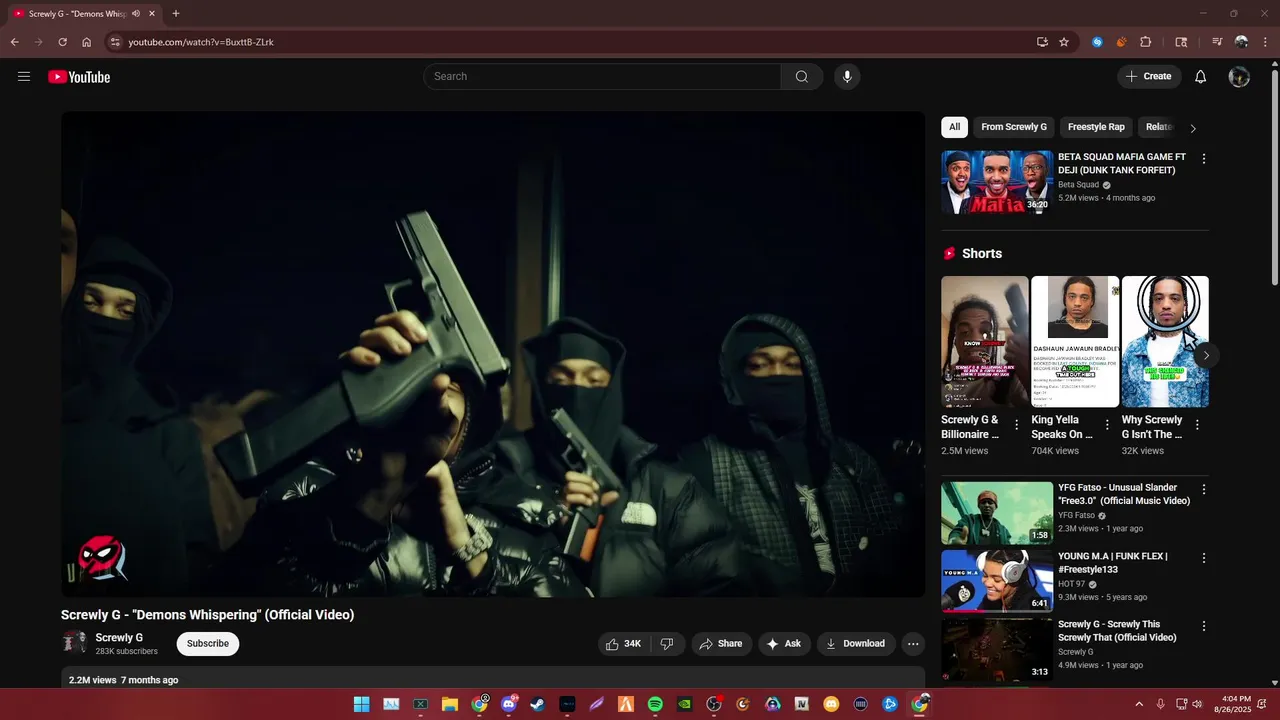Open YFG Fatso channel link
The height and width of the screenshot is (720, 1280).
coord(1076,516)
